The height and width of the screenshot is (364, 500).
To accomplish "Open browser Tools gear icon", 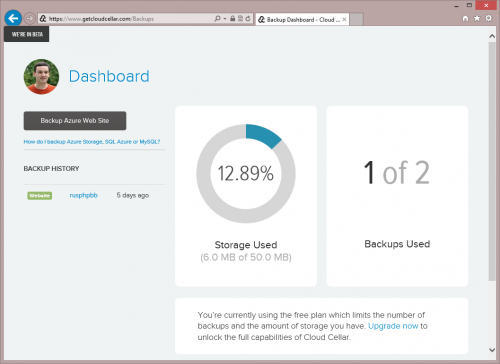I will [x=489, y=18].
